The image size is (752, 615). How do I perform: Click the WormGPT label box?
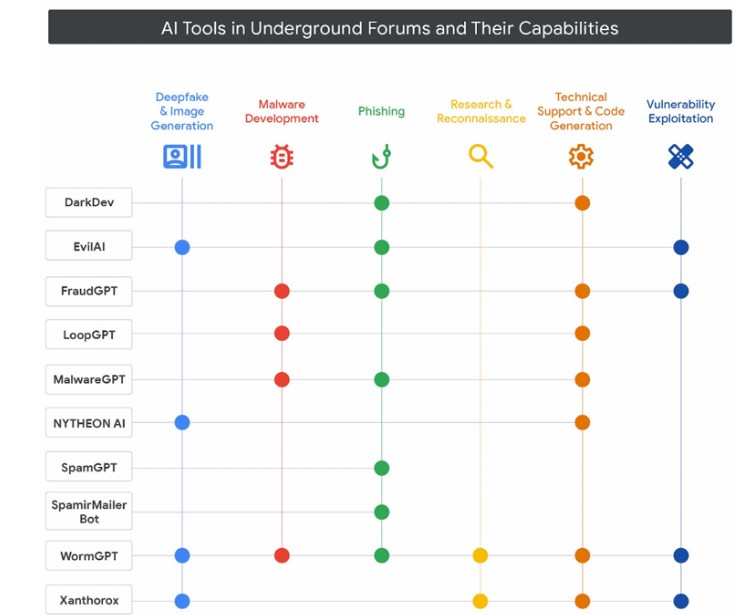(x=89, y=556)
